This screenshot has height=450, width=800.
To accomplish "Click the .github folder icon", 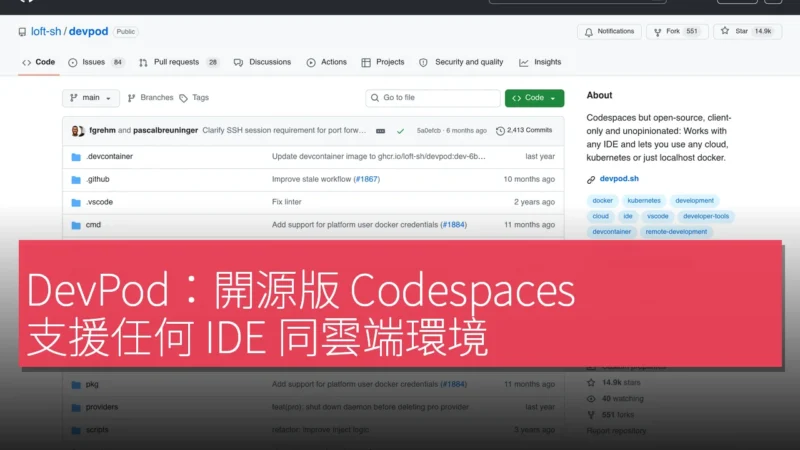I will pyautogui.click(x=76, y=180).
